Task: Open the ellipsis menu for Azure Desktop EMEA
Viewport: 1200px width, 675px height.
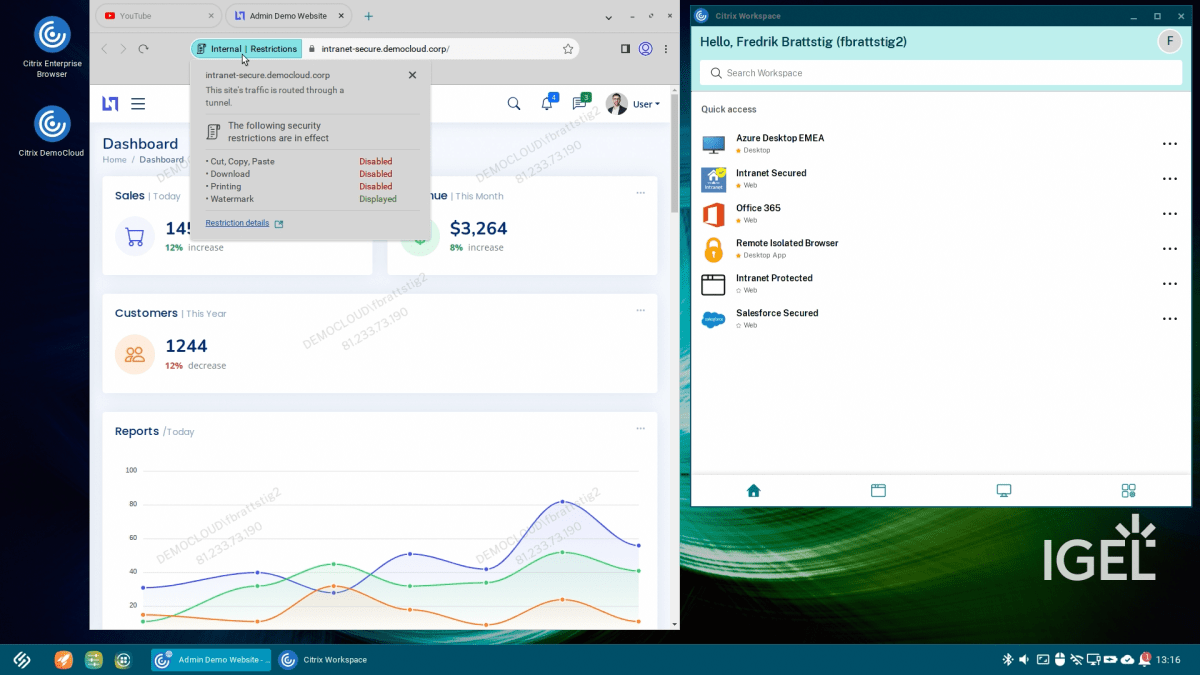Action: (x=1170, y=143)
